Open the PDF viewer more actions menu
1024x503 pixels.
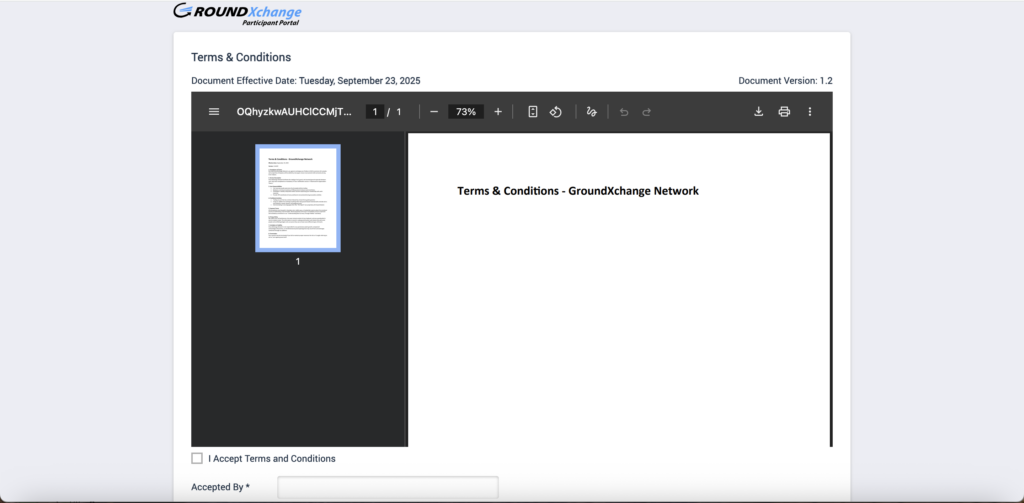(x=810, y=112)
